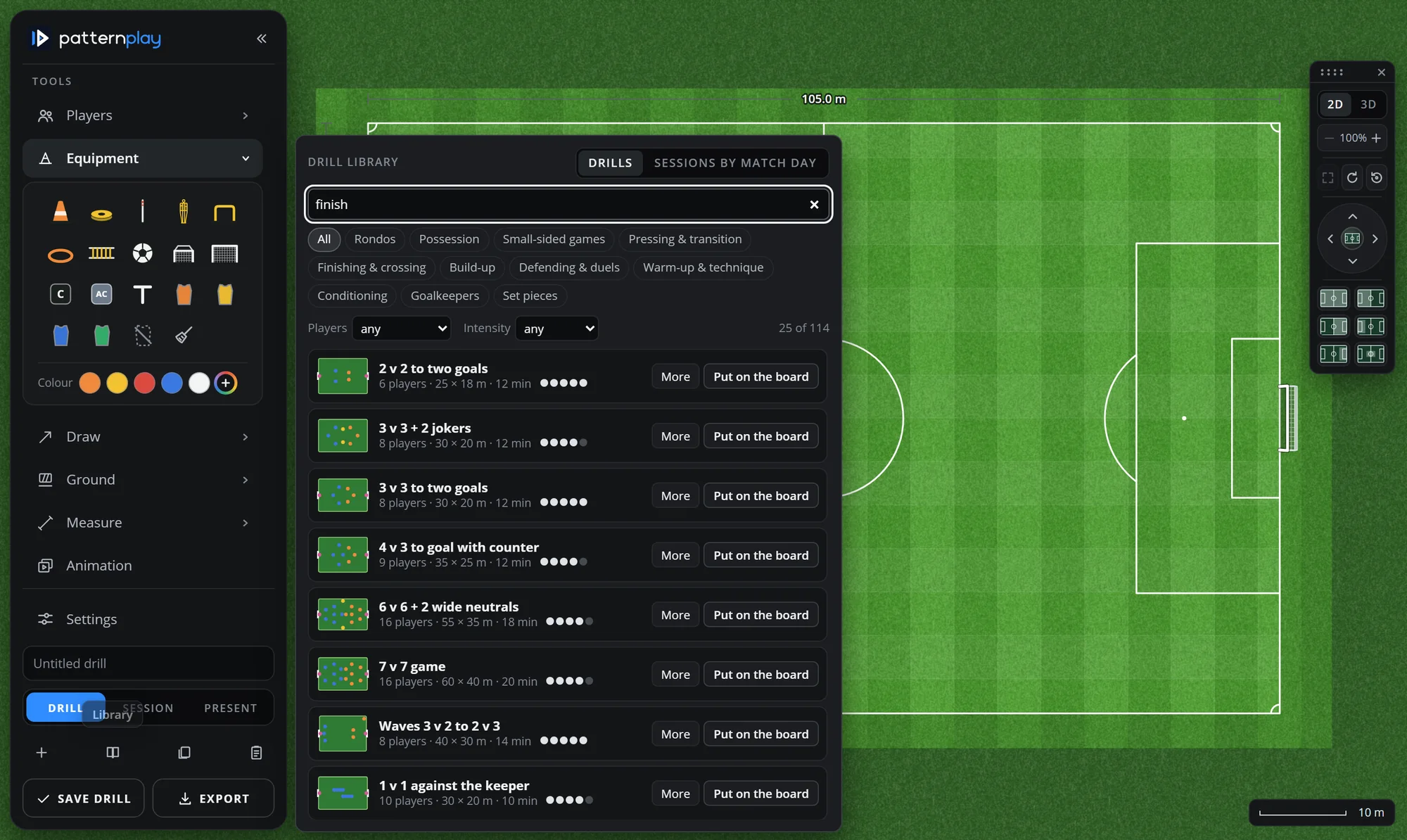Viewport: 1407px width, 840px height.
Task: Open the Animation tool
Action: (x=143, y=566)
